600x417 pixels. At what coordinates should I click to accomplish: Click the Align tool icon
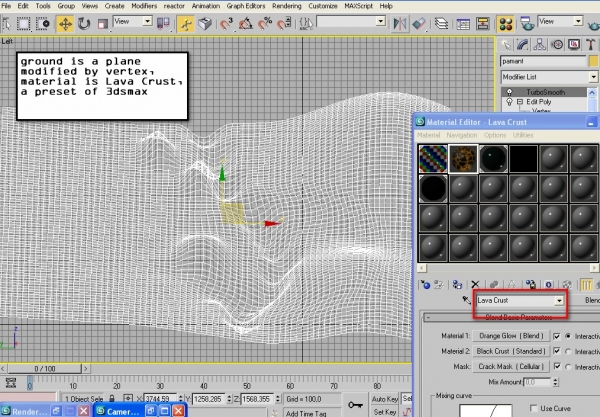[419, 24]
